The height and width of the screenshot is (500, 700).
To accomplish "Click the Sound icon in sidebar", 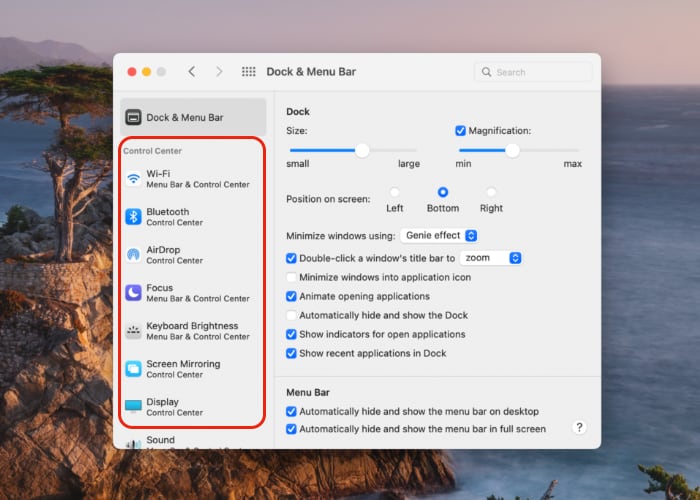I will 133,444.
